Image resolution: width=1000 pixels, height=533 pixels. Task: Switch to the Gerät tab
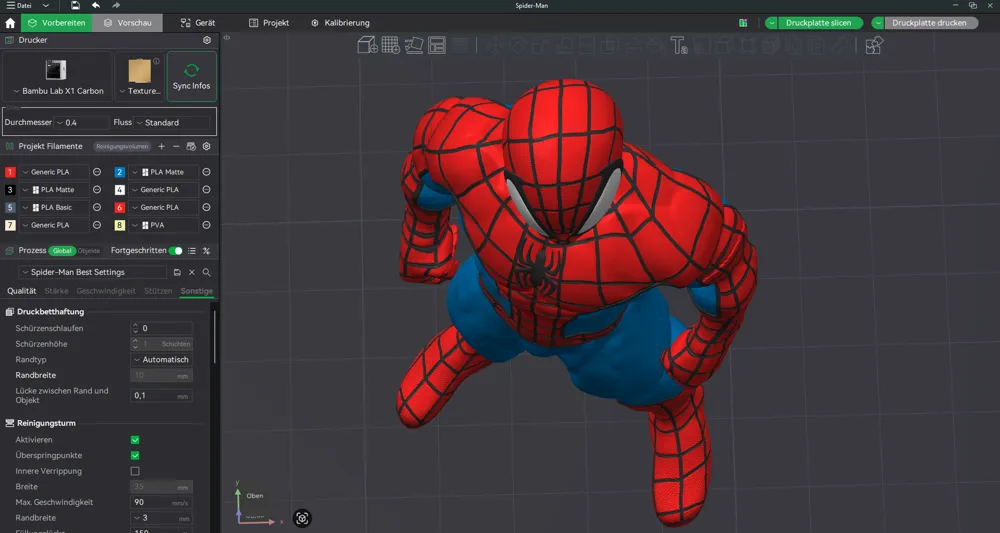pyautogui.click(x=198, y=23)
